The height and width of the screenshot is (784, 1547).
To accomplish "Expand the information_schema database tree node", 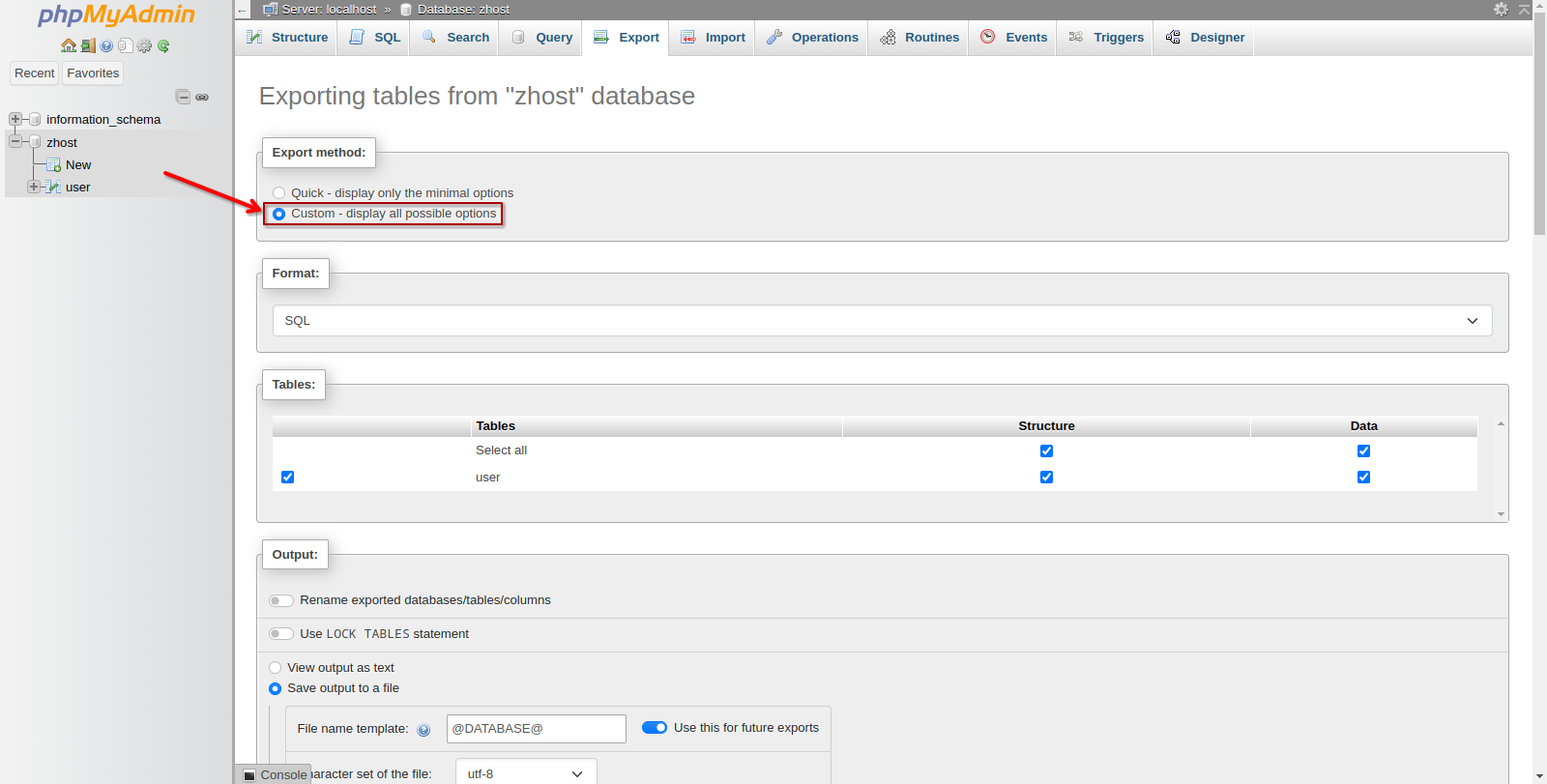I will pos(15,119).
